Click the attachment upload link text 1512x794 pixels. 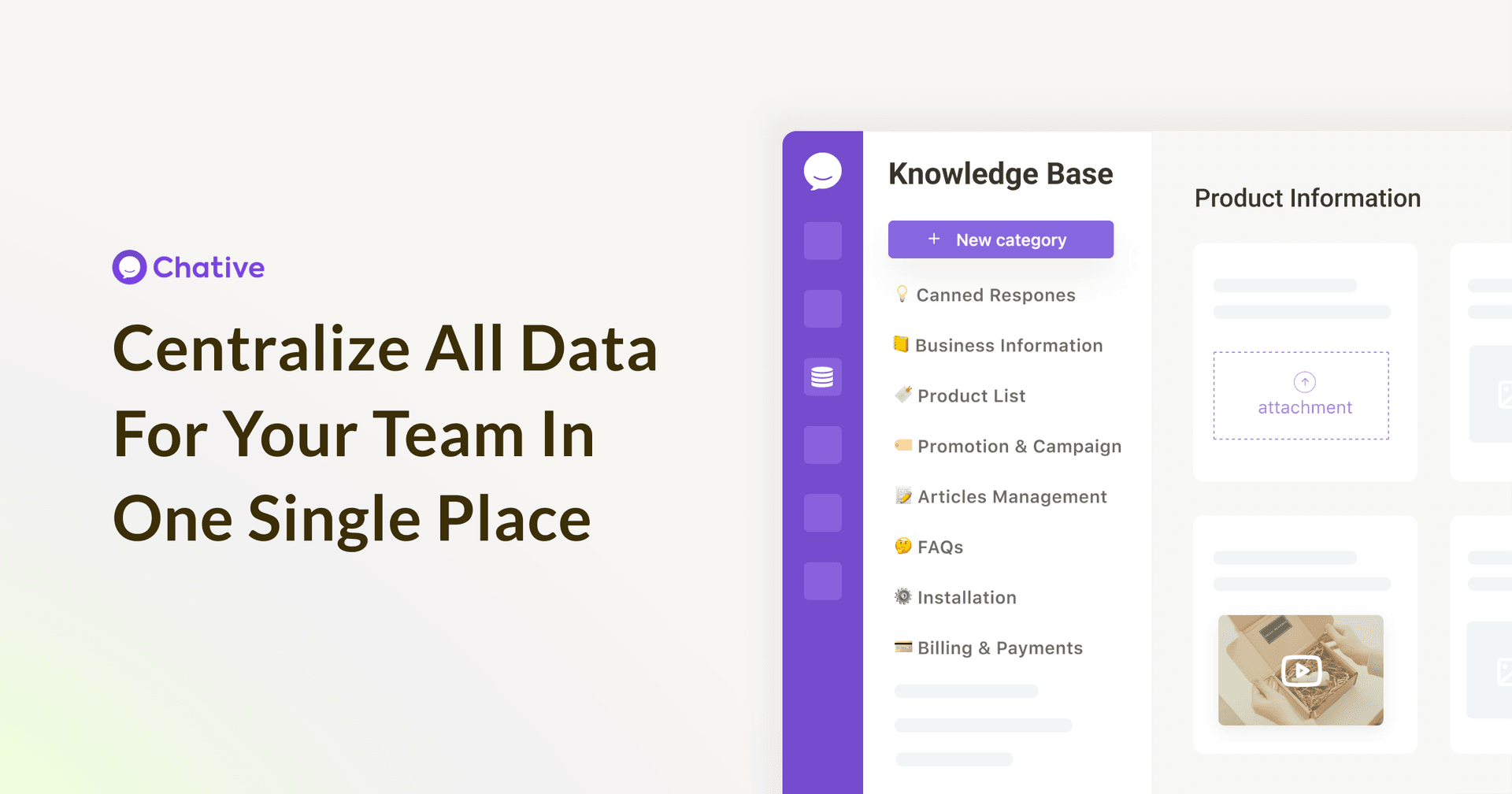(1304, 408)
